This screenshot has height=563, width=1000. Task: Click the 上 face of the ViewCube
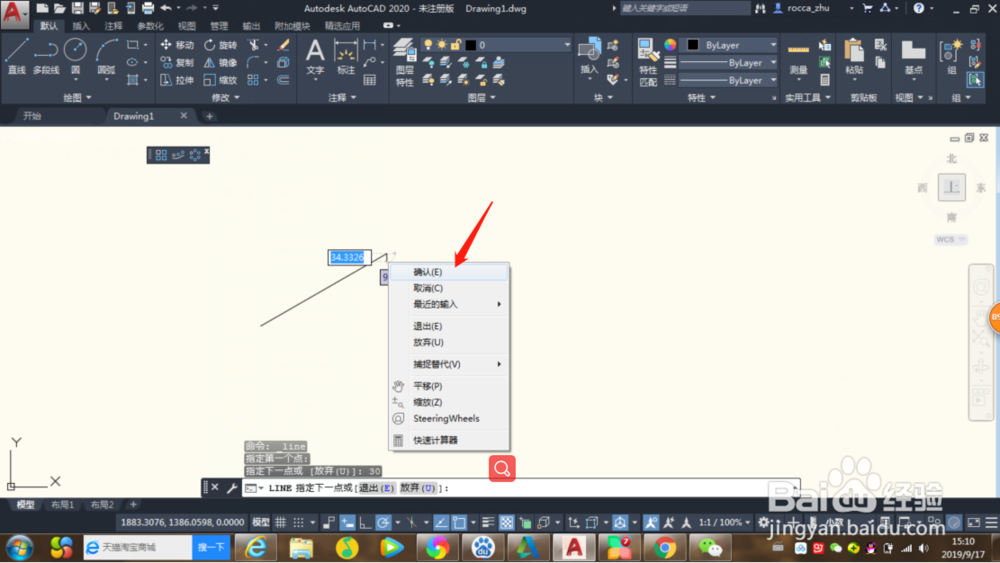[x=952, y=187]
